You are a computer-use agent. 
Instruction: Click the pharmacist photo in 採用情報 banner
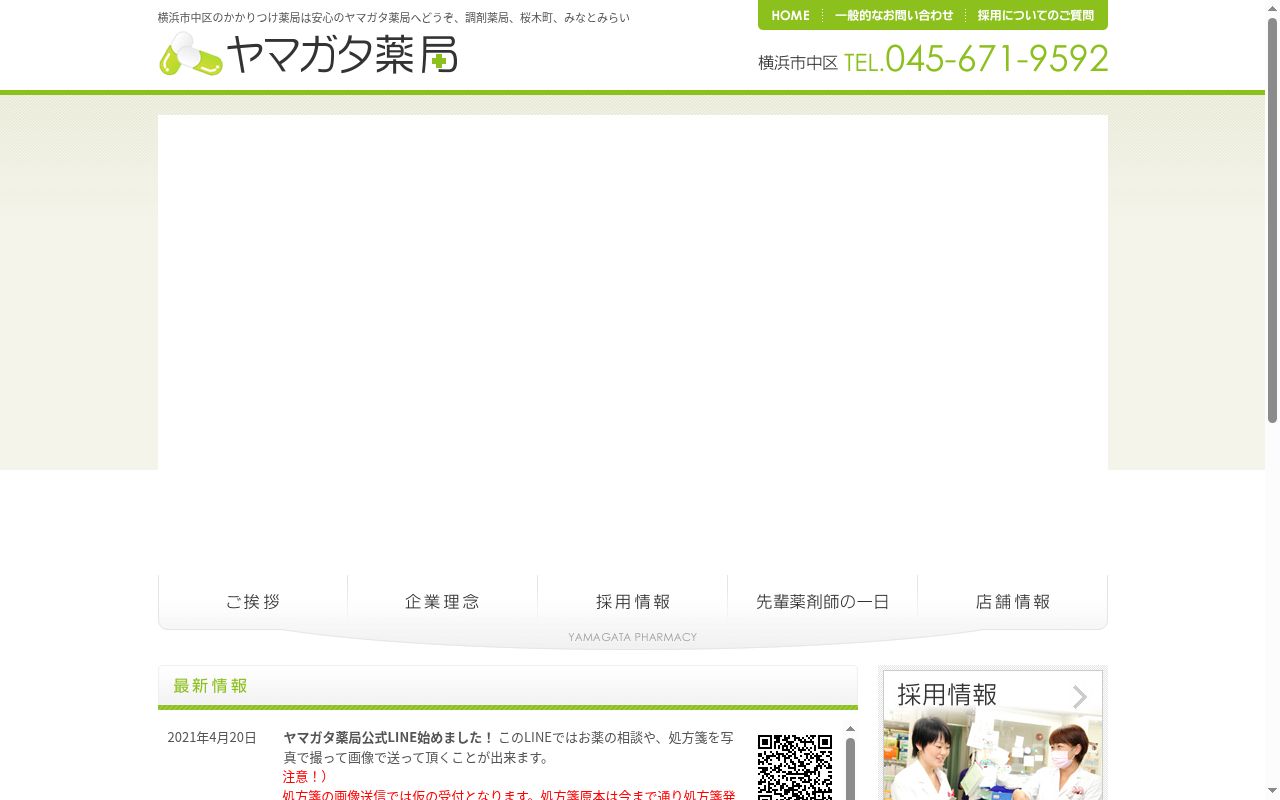(x=992, y=755)
